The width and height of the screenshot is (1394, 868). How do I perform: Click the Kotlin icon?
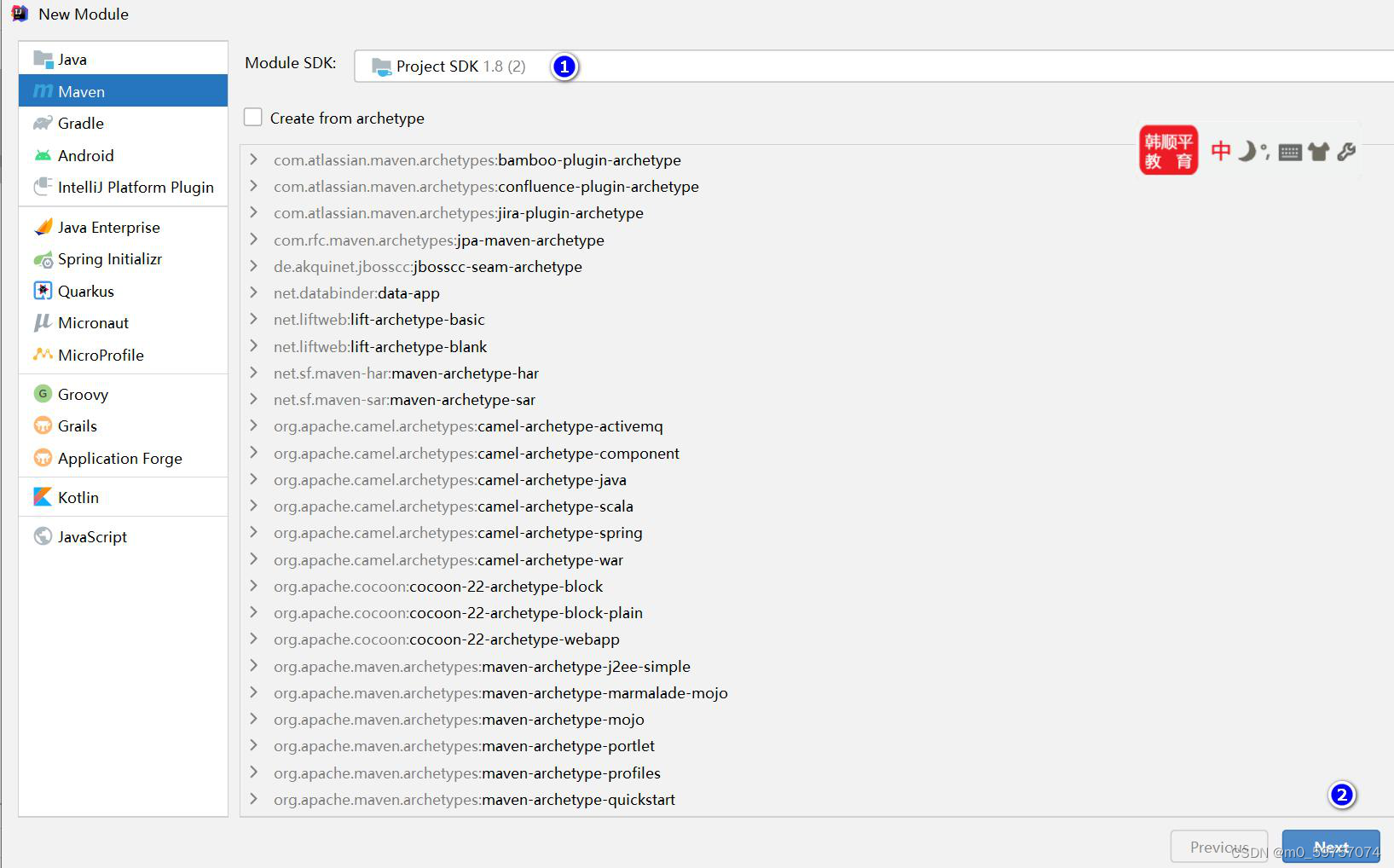point(43,497)
